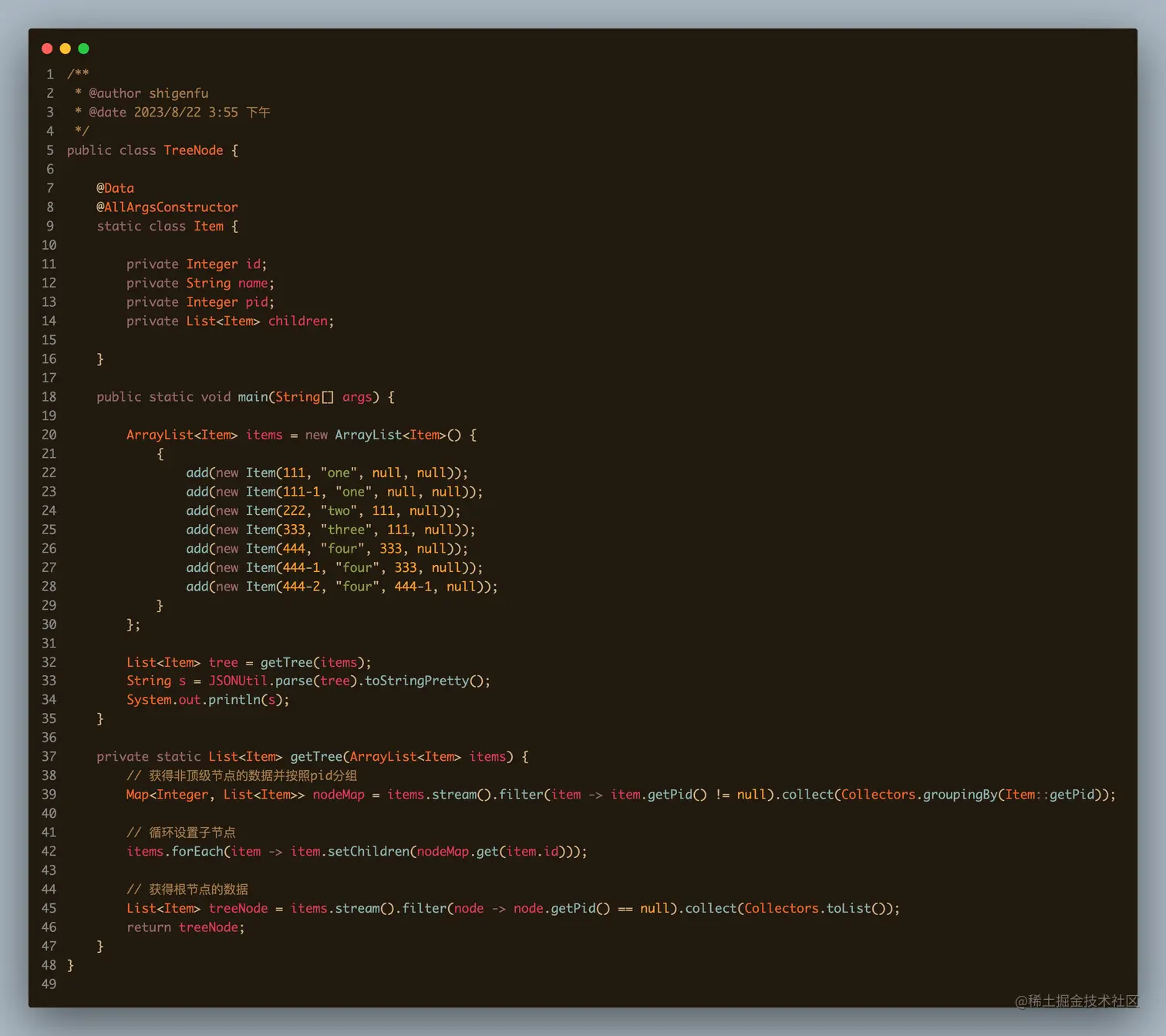Click the green maximize window dot

pyautogui.click(x=84, y=49)
